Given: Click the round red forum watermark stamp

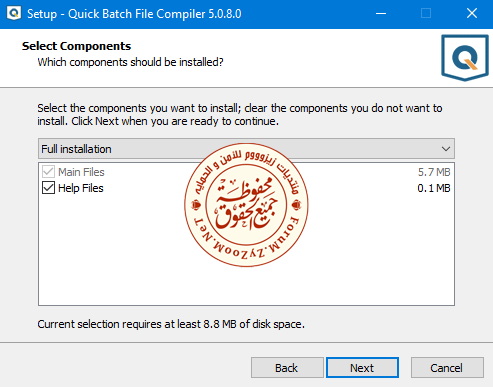Looking at the screenshot, I should coord(246,205).
